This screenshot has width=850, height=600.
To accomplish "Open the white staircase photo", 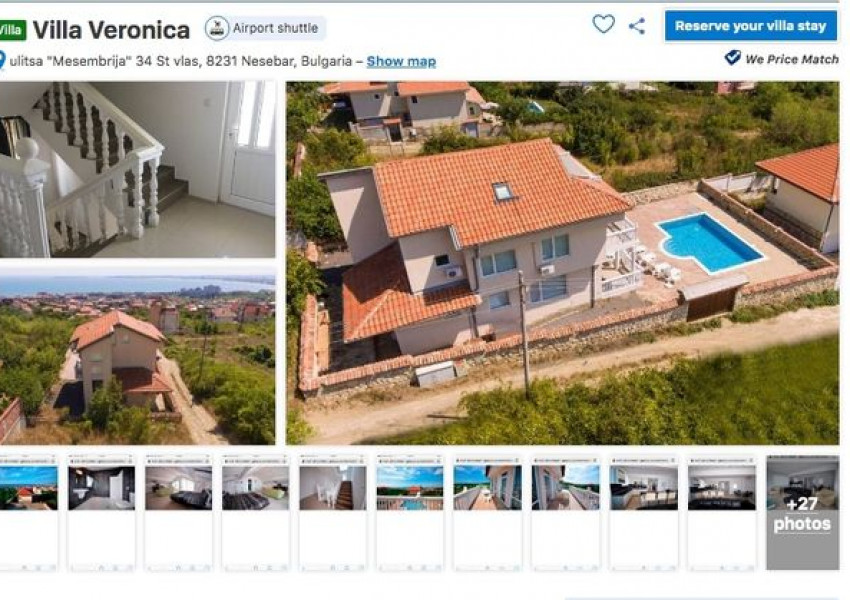I will coord(137,170).
